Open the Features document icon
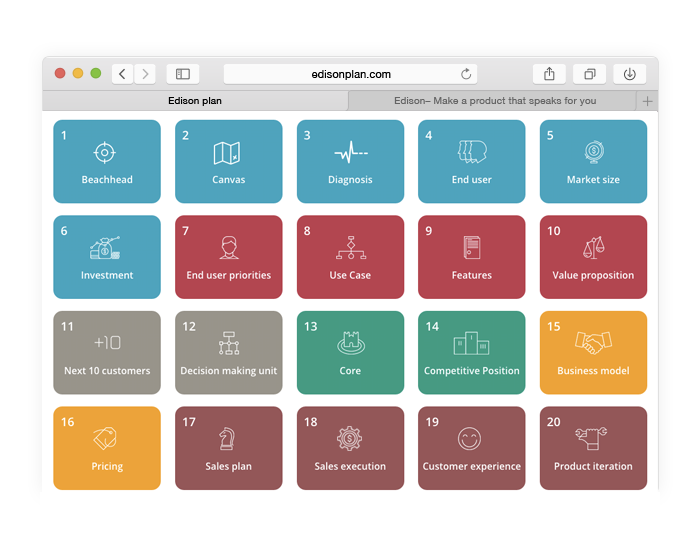The height and width of the screenshot is (550, 700). pos(472,247)
